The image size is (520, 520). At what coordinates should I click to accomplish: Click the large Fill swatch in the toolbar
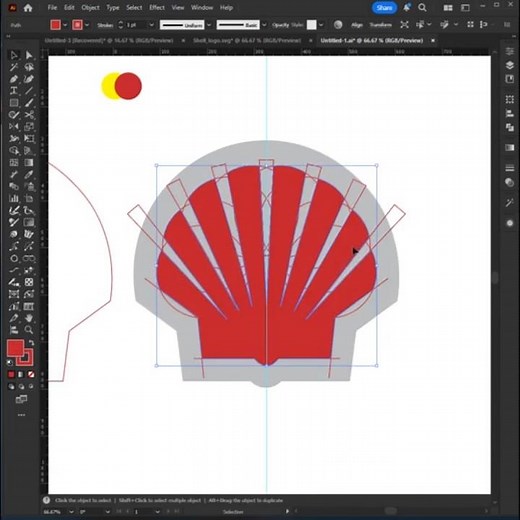pos(15,348)
